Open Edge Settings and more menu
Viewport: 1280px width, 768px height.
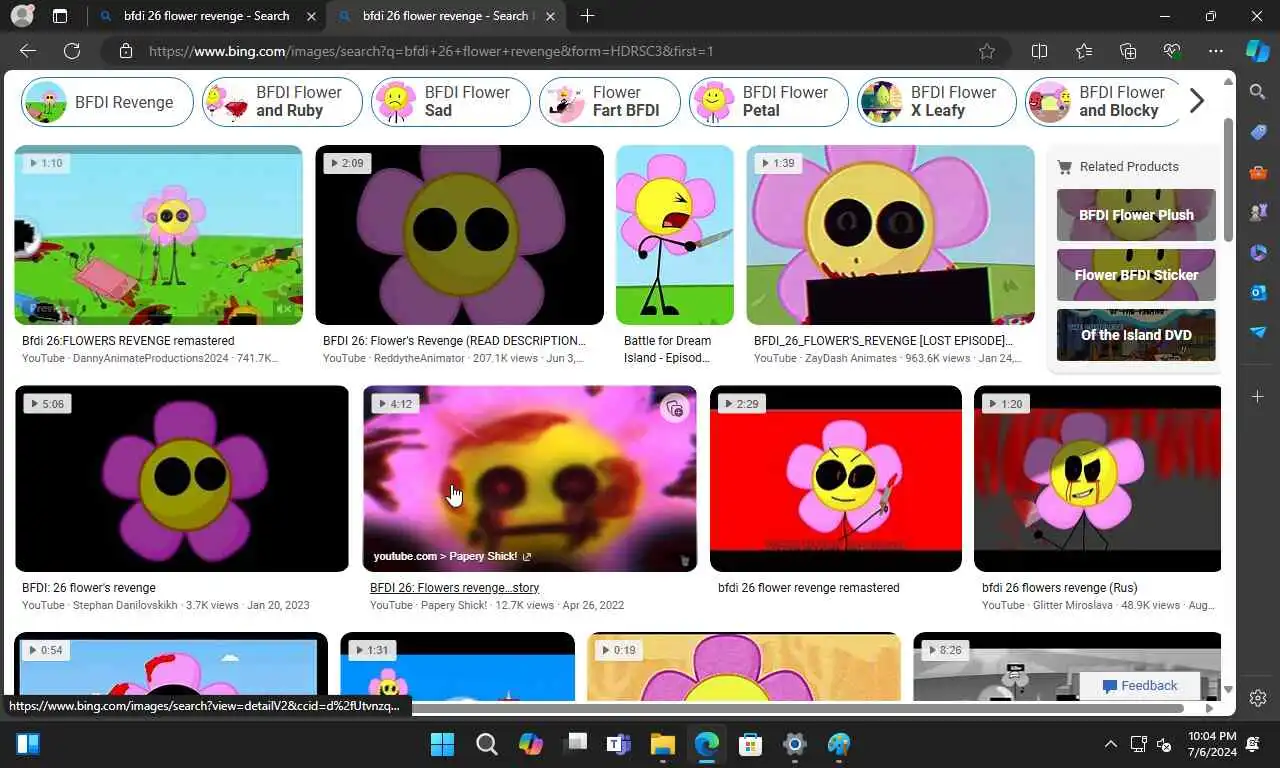1216,51
